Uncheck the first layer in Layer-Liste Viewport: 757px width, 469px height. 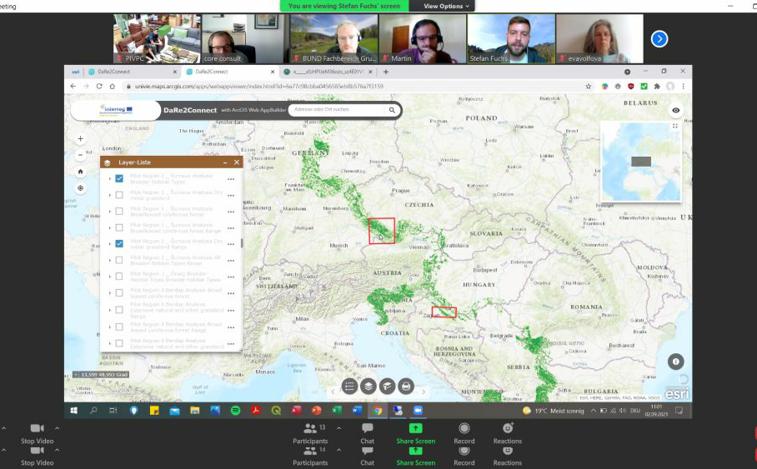tap(120, 179)
